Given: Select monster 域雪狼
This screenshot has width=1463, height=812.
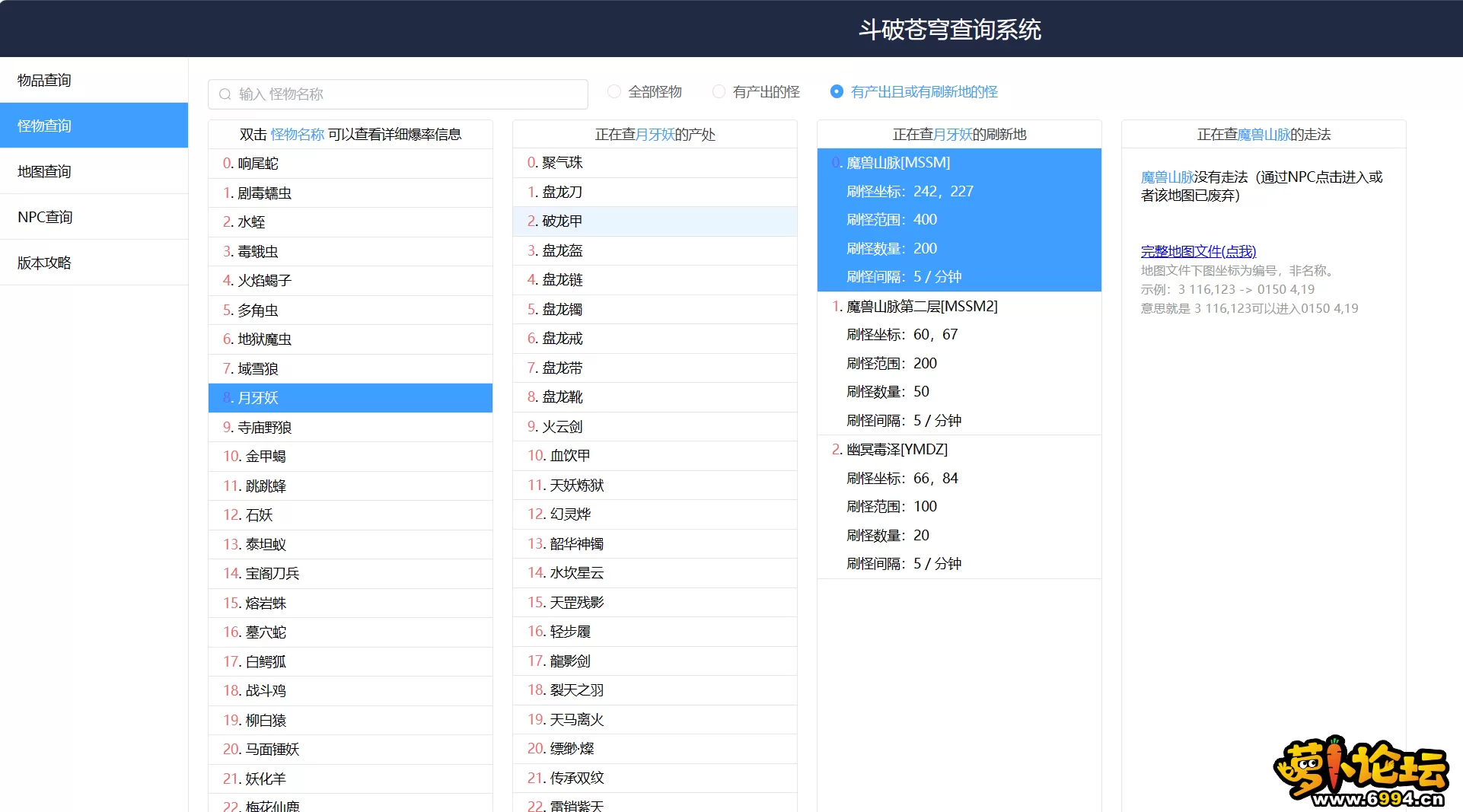Looking at the screenshot, I should 350,369.
